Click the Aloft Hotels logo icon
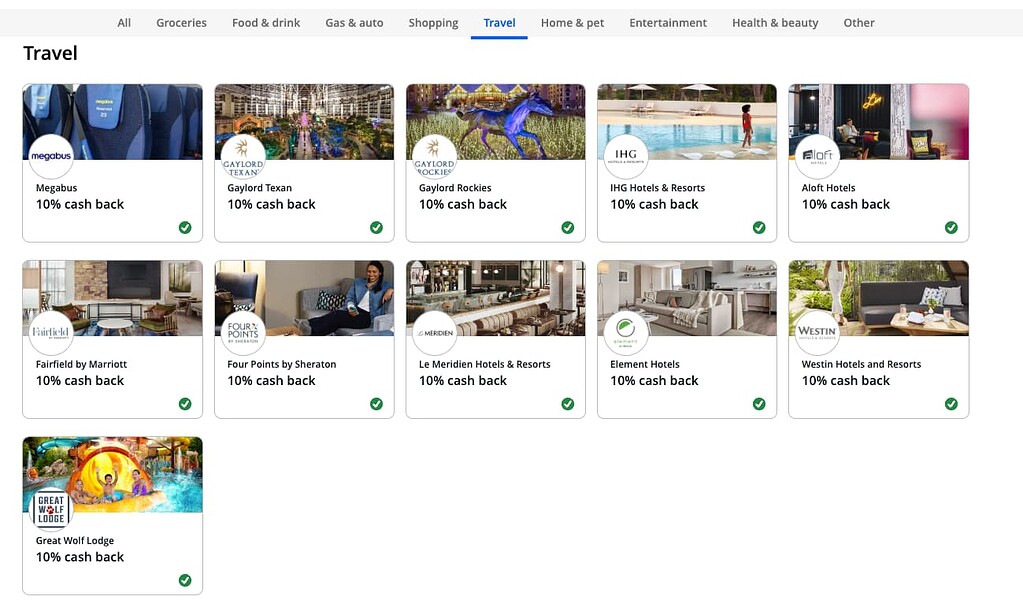The height and width of the screenshot is (600, 1023). (x=817, y=157)
